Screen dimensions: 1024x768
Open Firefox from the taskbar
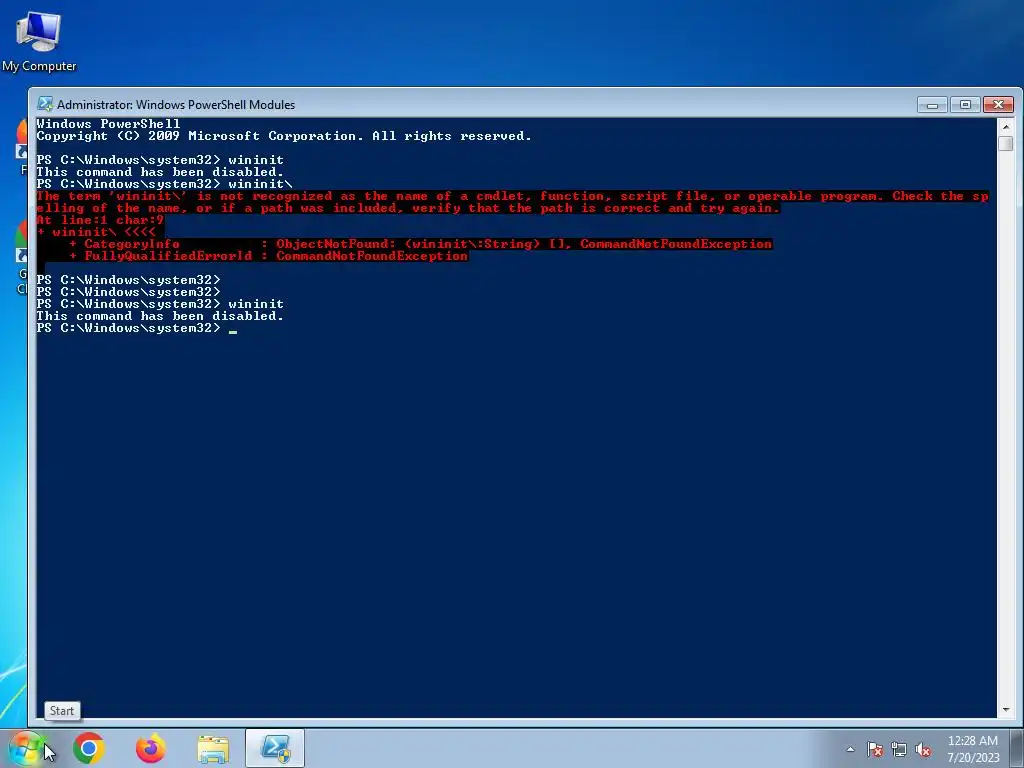150,748
